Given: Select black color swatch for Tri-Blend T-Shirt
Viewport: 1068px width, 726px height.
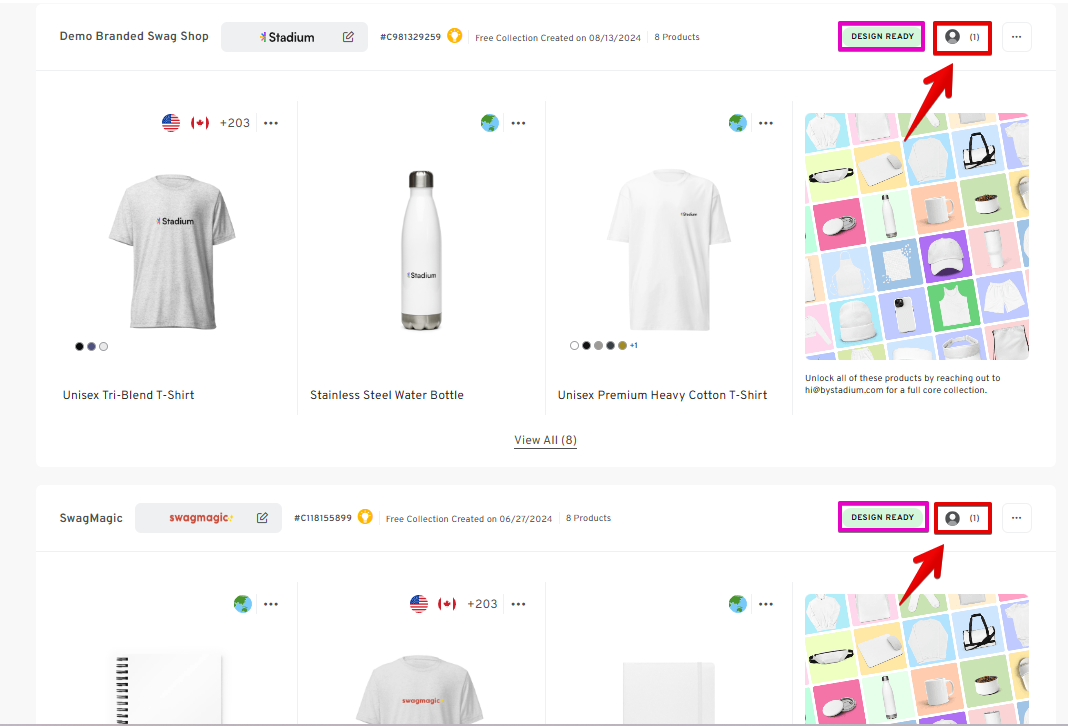Looking at the screenshot, I should pyautogui.click(x=80, y=346).
